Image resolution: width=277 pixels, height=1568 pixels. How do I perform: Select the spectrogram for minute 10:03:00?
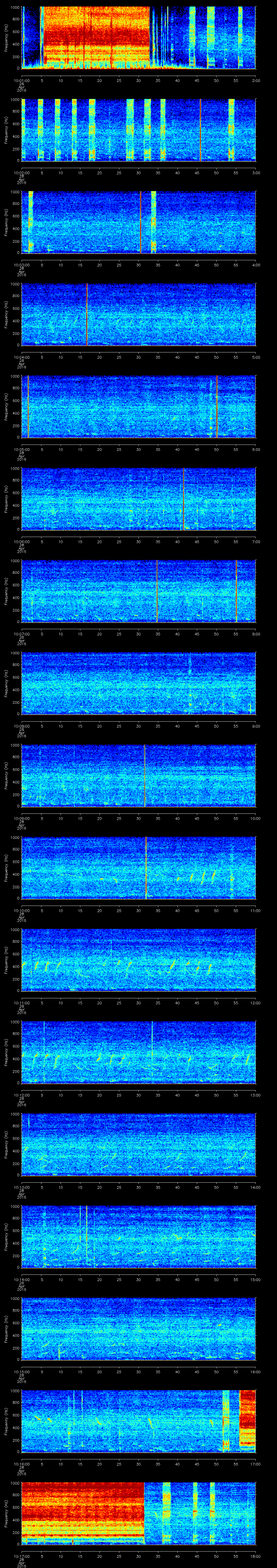138,222
